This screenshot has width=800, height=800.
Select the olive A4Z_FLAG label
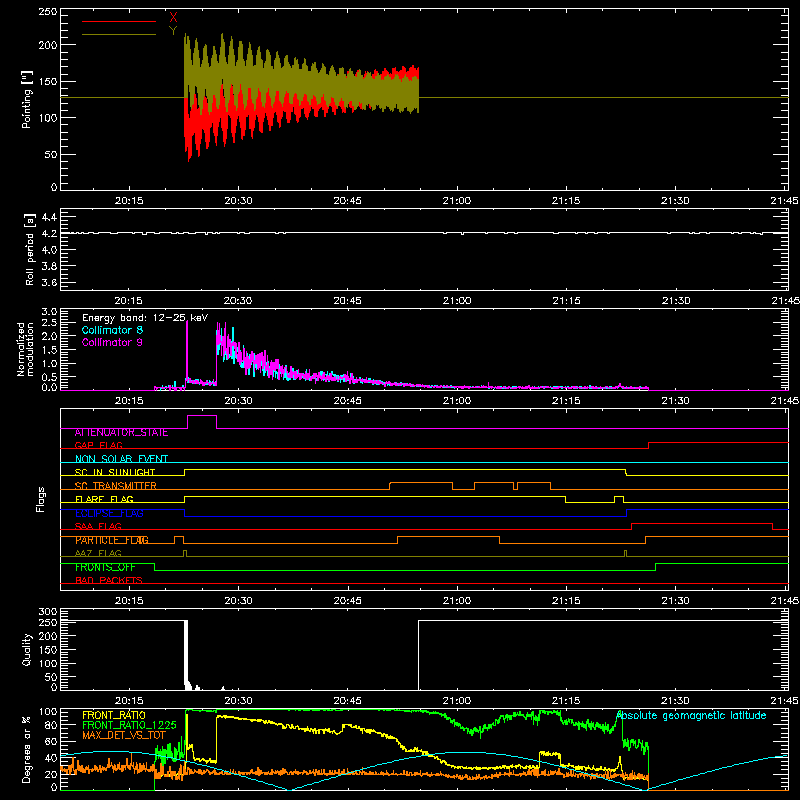click(x=98, y=554)
